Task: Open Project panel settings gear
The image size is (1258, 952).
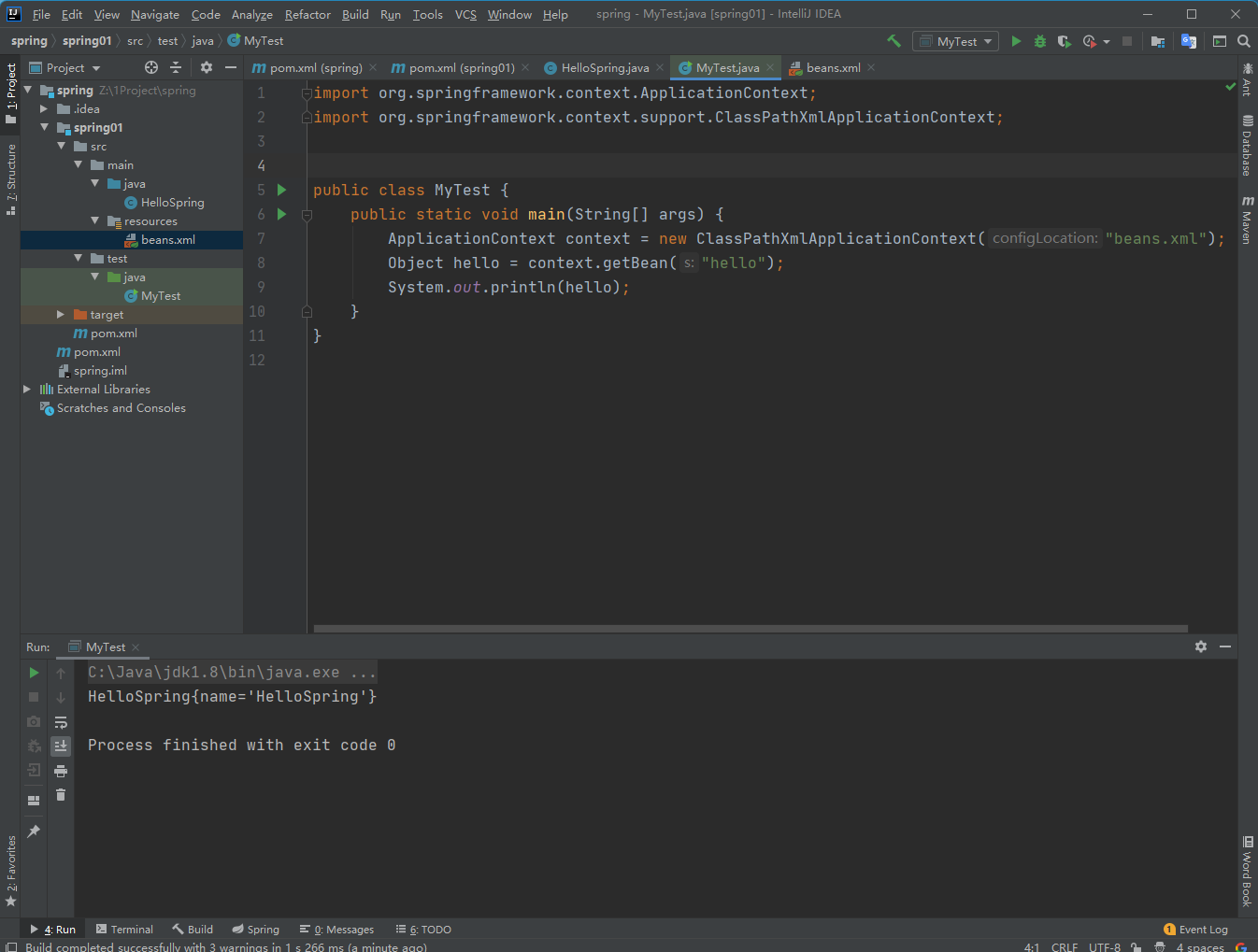Action: [x=207, y=67]
